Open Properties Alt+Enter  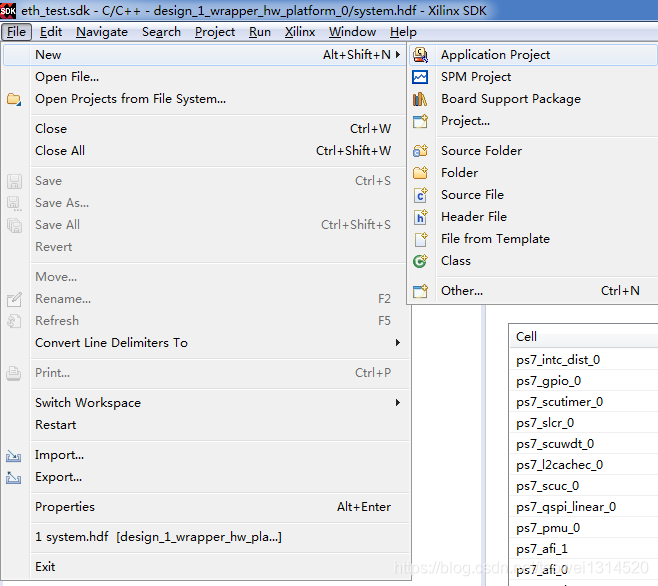pos(206,507)
